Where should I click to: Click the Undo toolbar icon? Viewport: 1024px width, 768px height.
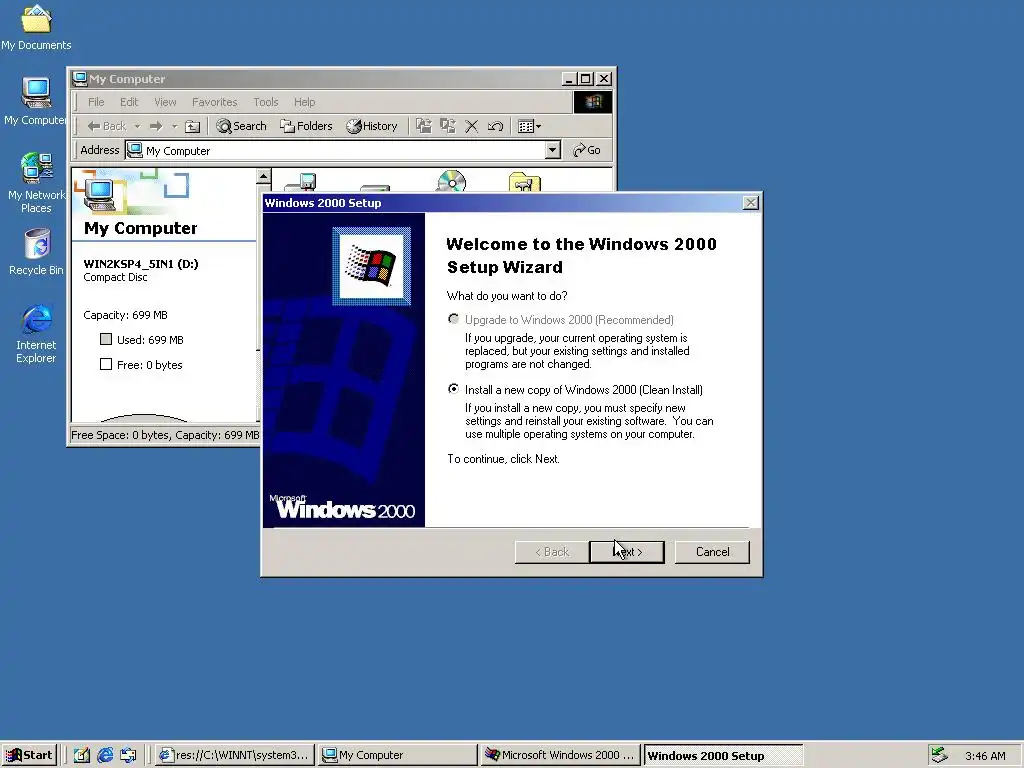(496, 126)
